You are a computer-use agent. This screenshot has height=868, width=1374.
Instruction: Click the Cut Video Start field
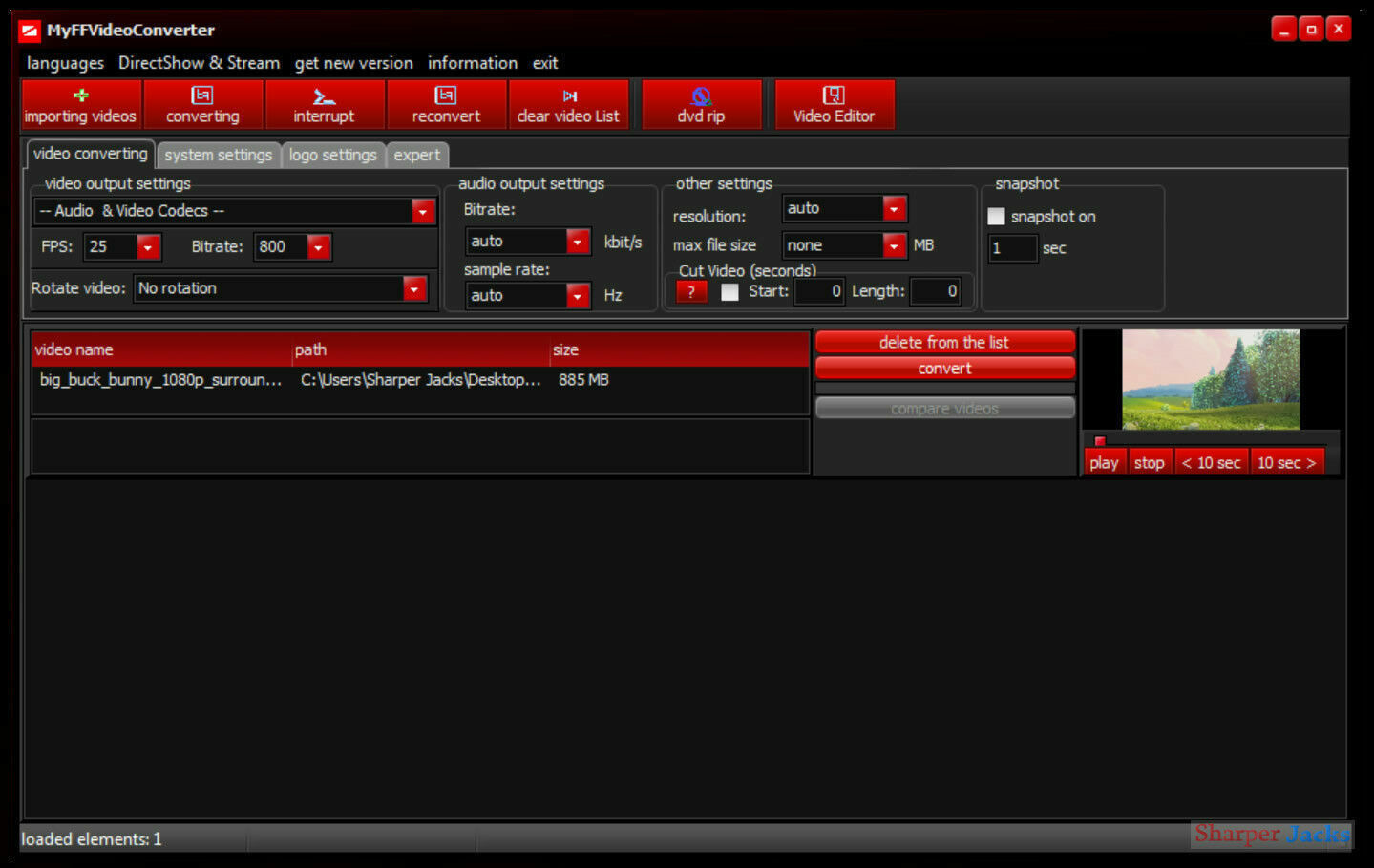click(819, 291)
